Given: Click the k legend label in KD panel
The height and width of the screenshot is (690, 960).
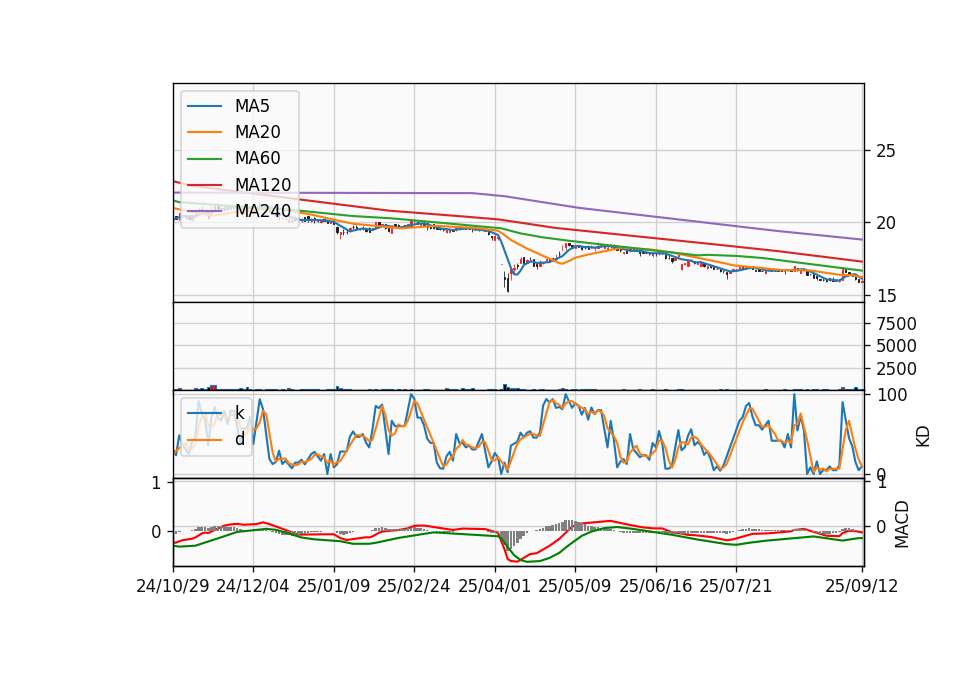Looking at the screenshot, I should click(x=239, y=413).
